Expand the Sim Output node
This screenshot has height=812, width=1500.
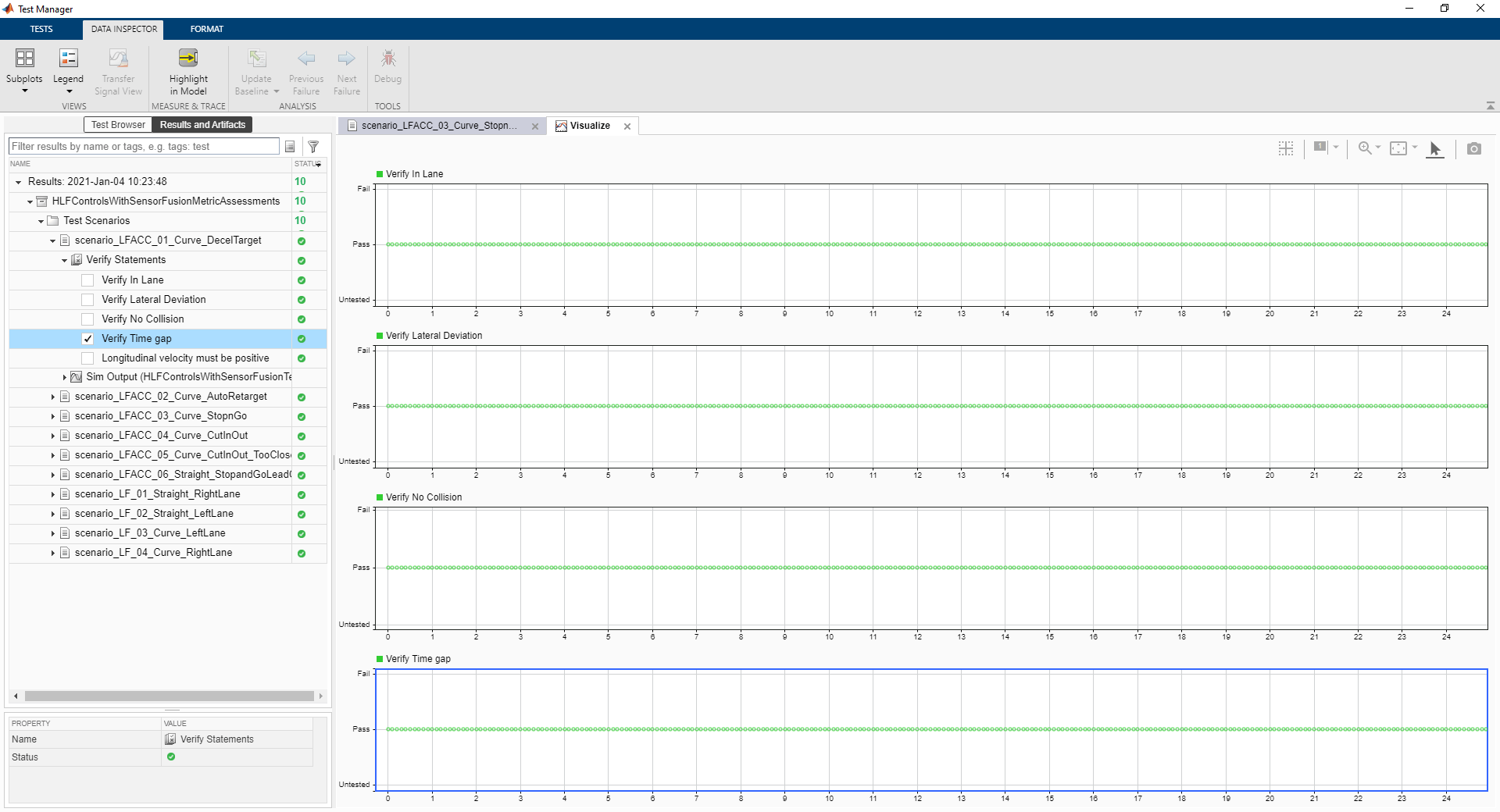tap(64, 378)
